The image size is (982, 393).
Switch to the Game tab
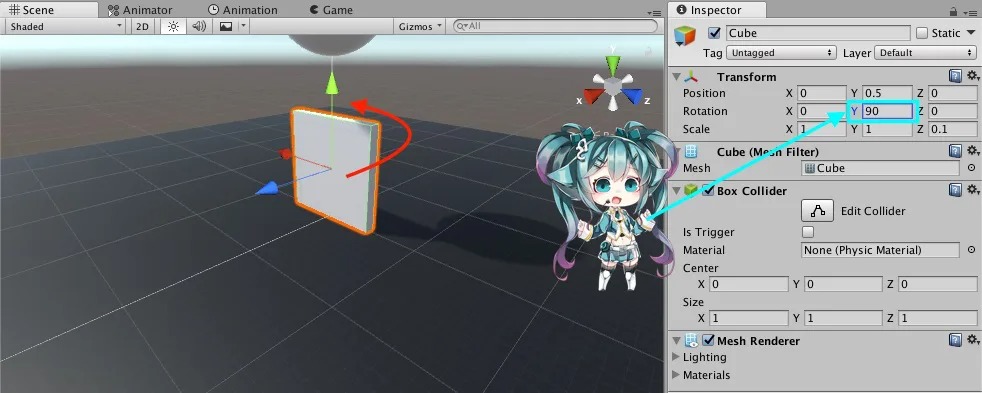331,10
